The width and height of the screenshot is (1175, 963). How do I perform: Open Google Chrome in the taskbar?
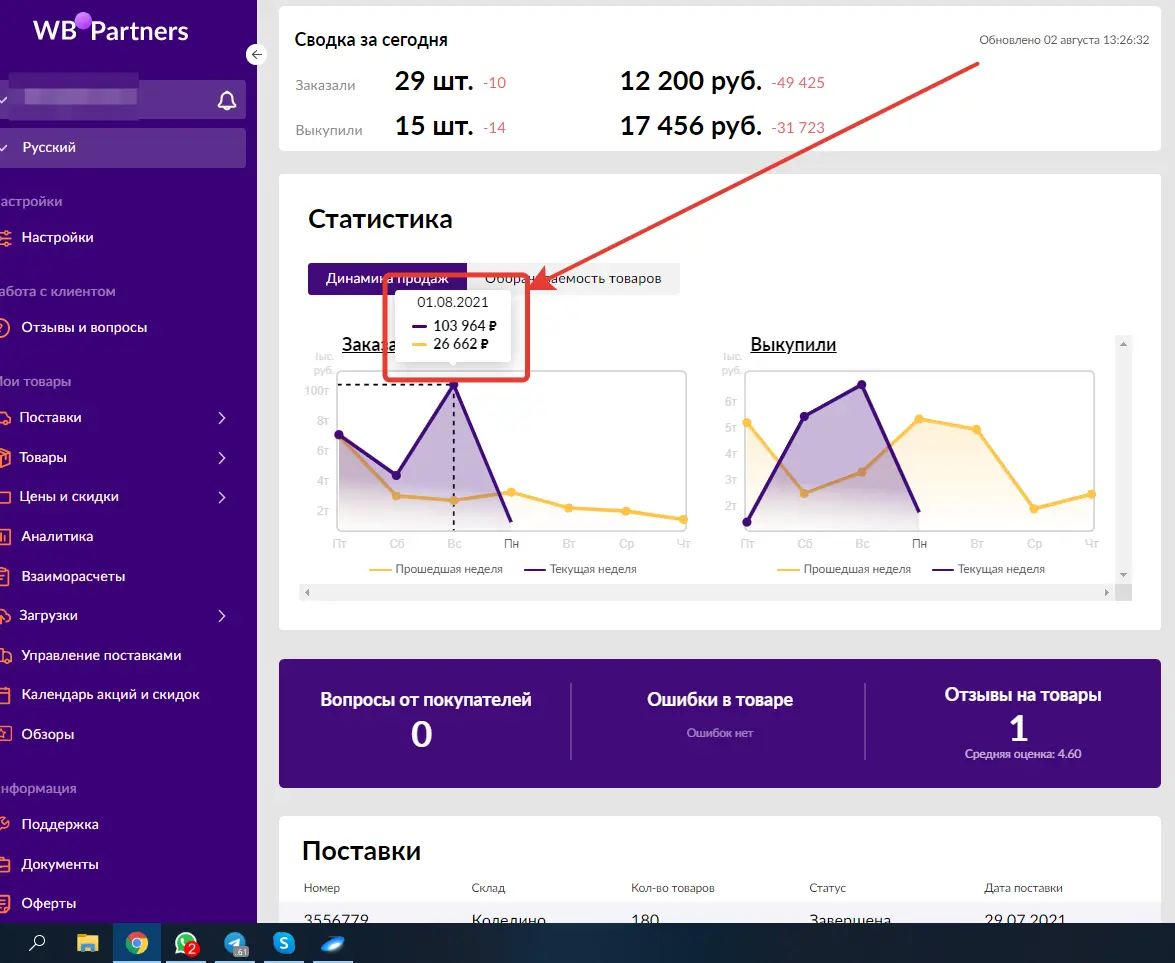tap(137, 943)
